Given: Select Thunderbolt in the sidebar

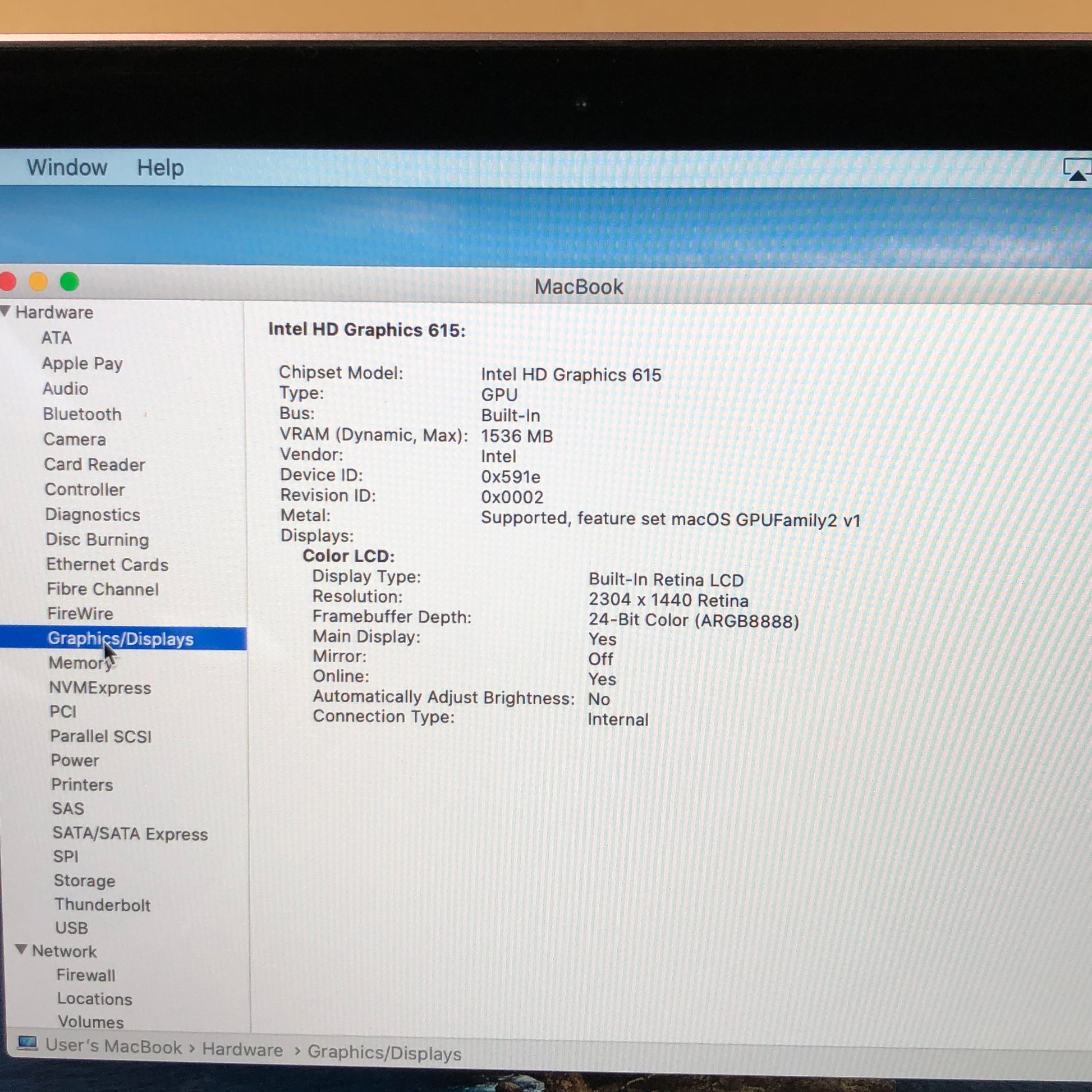Looking at the screenshot, I should (102, 905).
